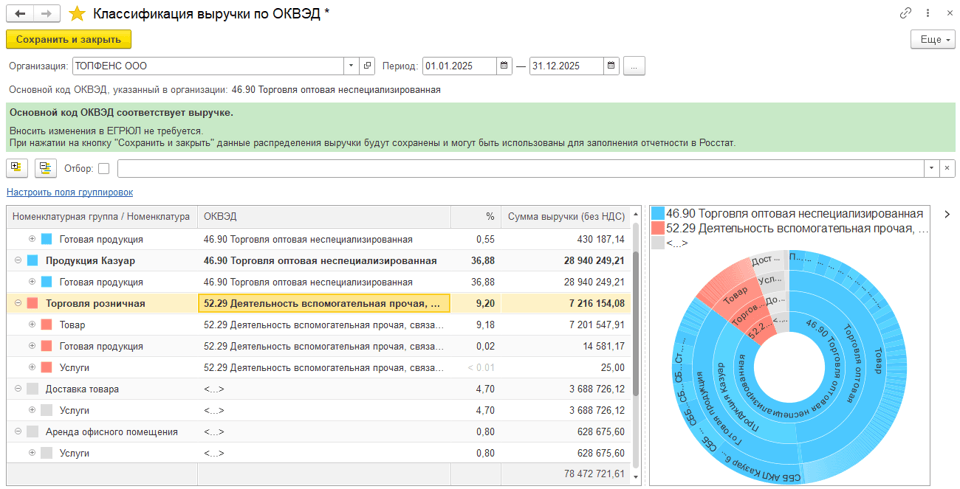Click the back navigation arrow
The image size is (960, 489).
pos(20,14)
